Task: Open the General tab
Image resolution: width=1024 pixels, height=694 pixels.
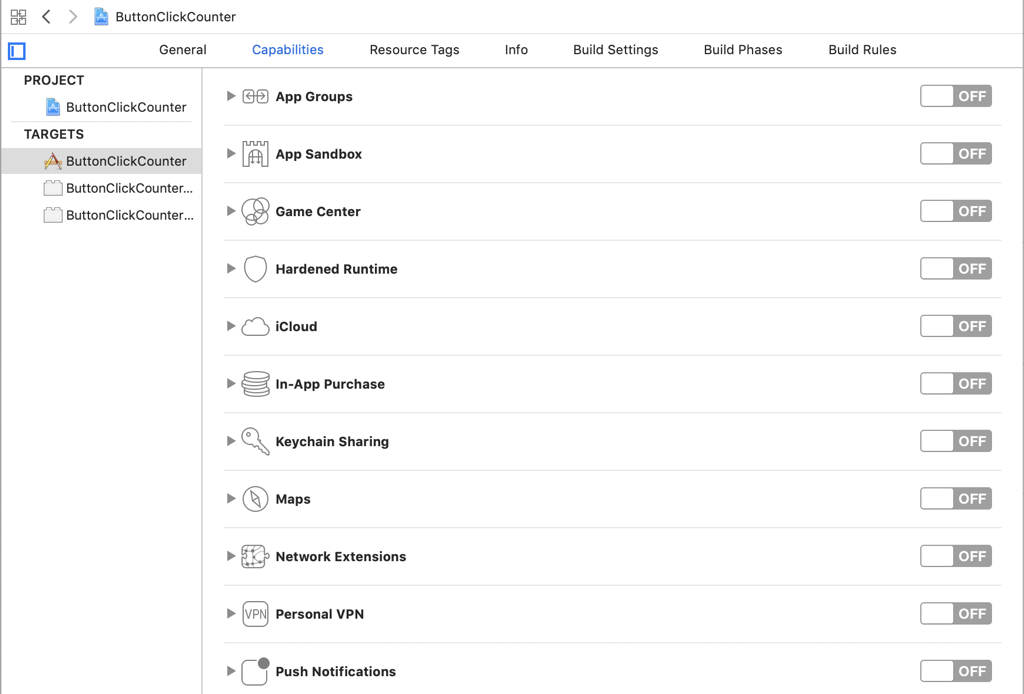Action: (x=183, y=50)
